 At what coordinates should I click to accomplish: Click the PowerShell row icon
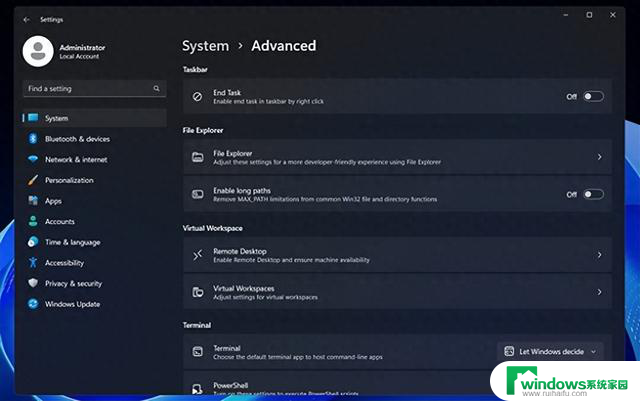[198, 389]
